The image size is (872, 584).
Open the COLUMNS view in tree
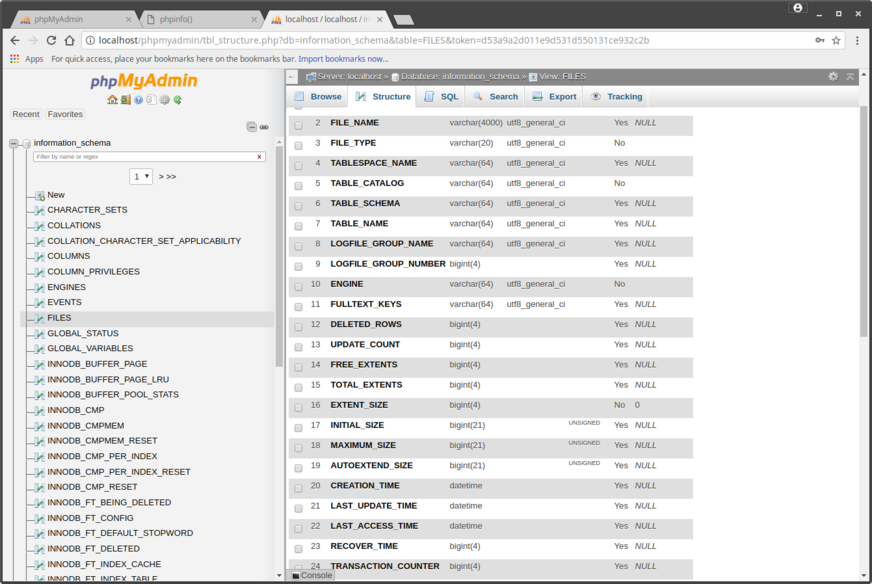click(x=68, y=256)
